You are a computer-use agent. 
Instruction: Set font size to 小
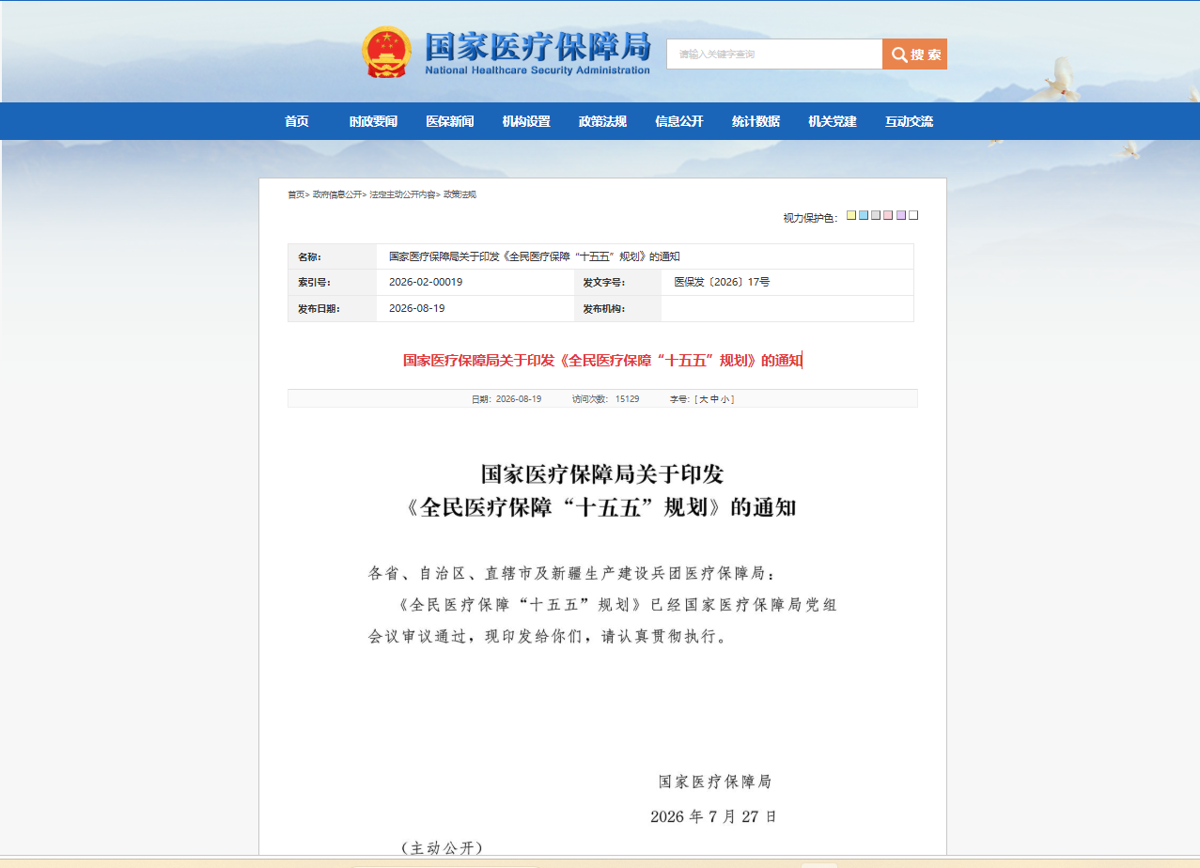727,399
